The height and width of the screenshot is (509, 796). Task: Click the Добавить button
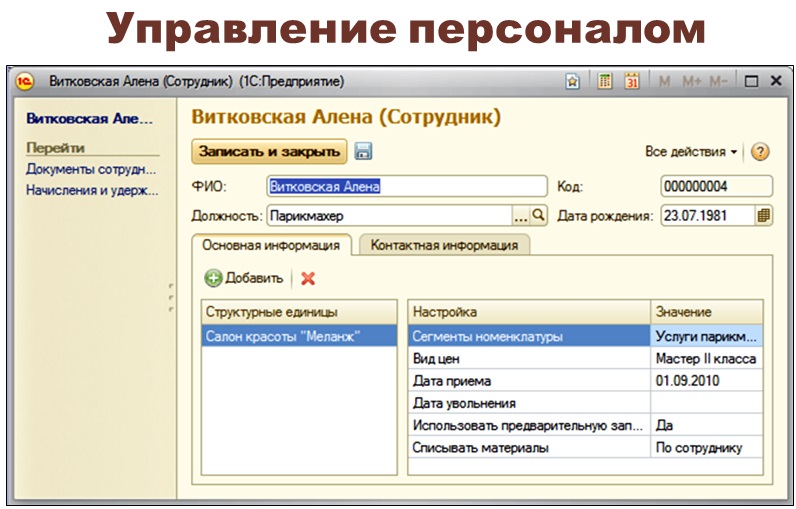[244, 279]
